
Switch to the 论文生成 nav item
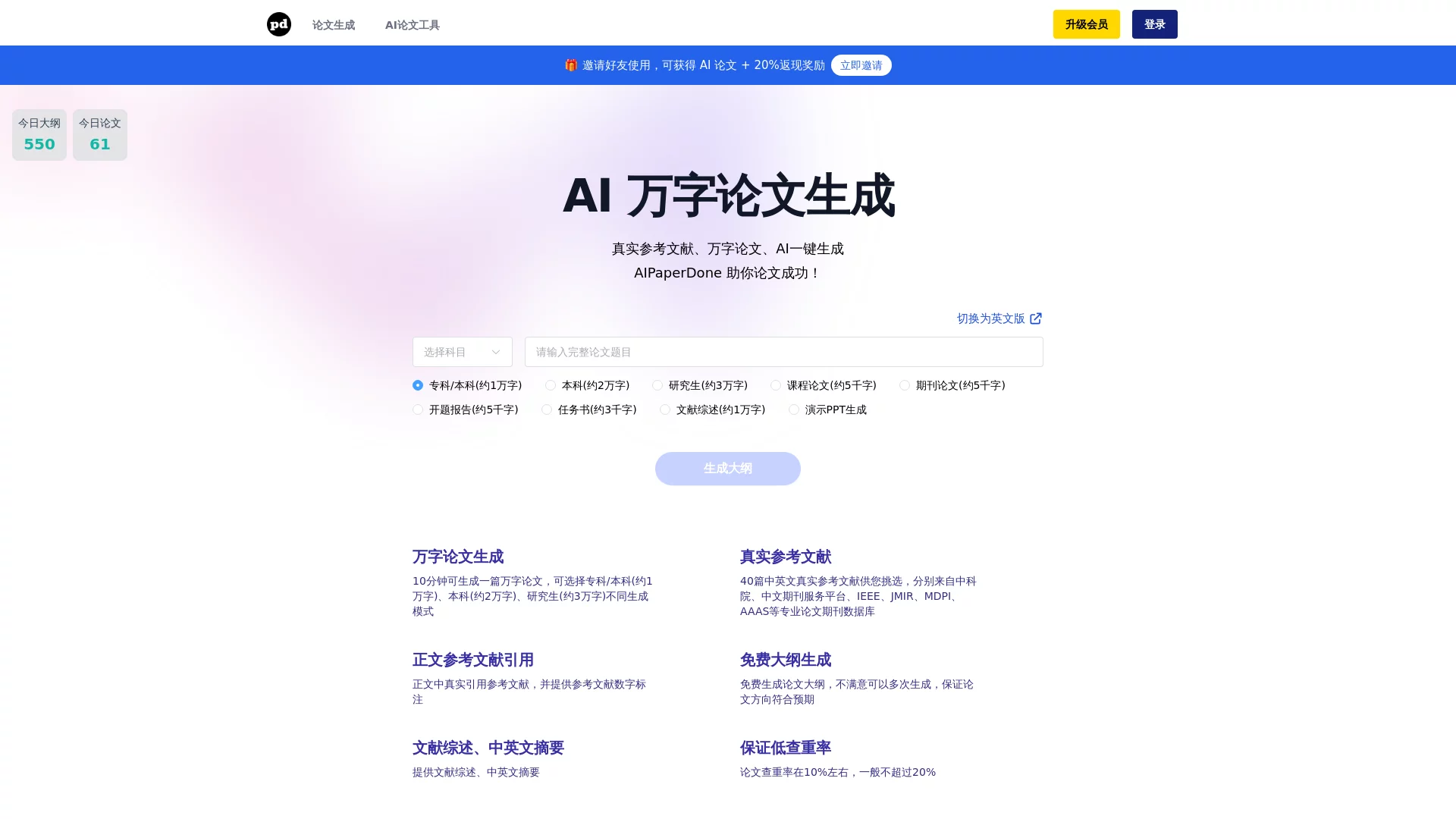(x=333, y=24)
